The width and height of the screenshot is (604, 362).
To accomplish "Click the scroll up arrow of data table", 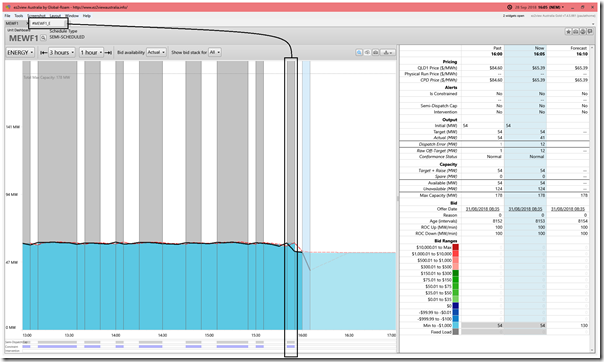I will [x=592, y=48].
